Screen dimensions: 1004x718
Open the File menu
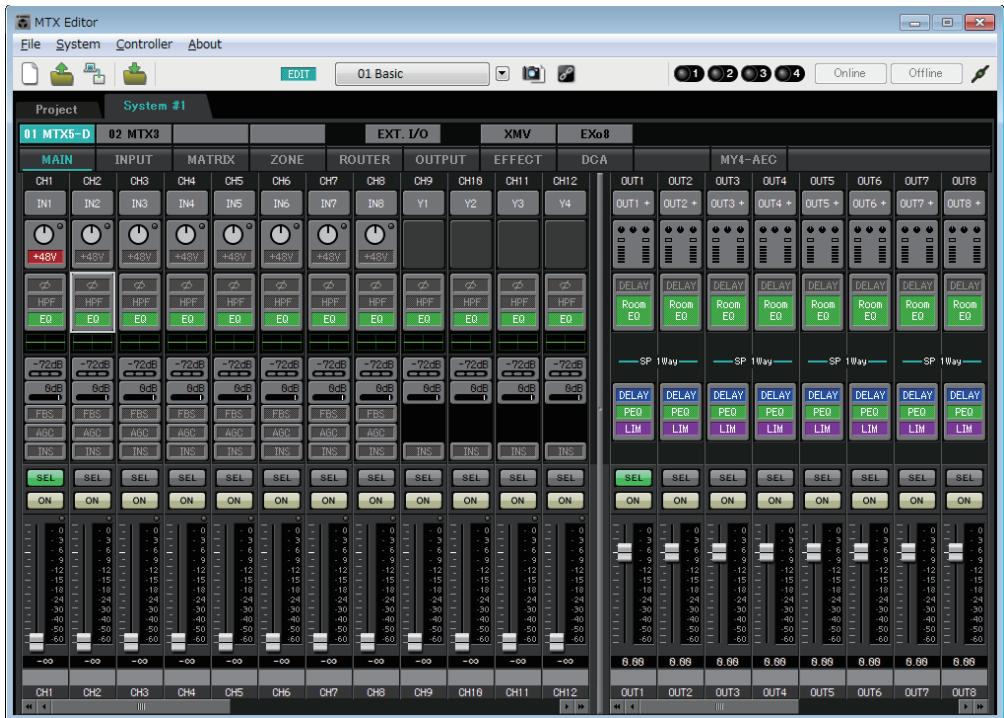30,44
